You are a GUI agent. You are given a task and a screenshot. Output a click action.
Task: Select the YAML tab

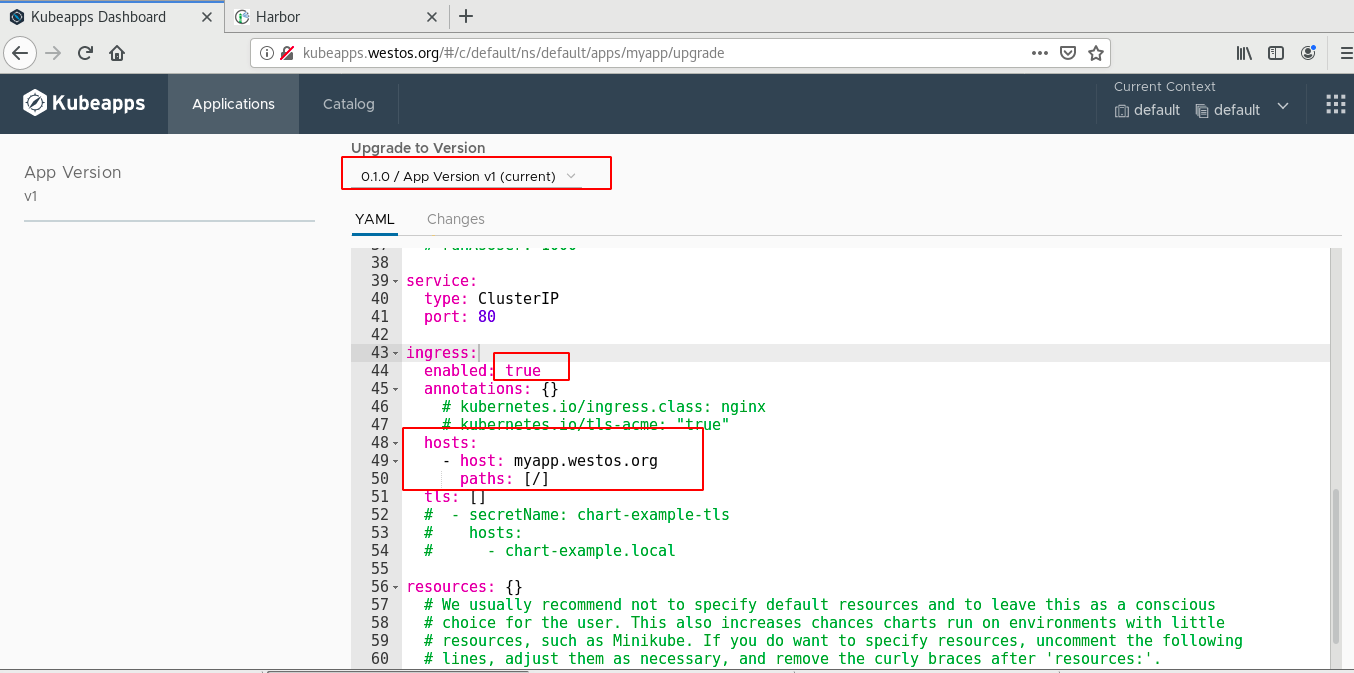[x=375, y=219]
